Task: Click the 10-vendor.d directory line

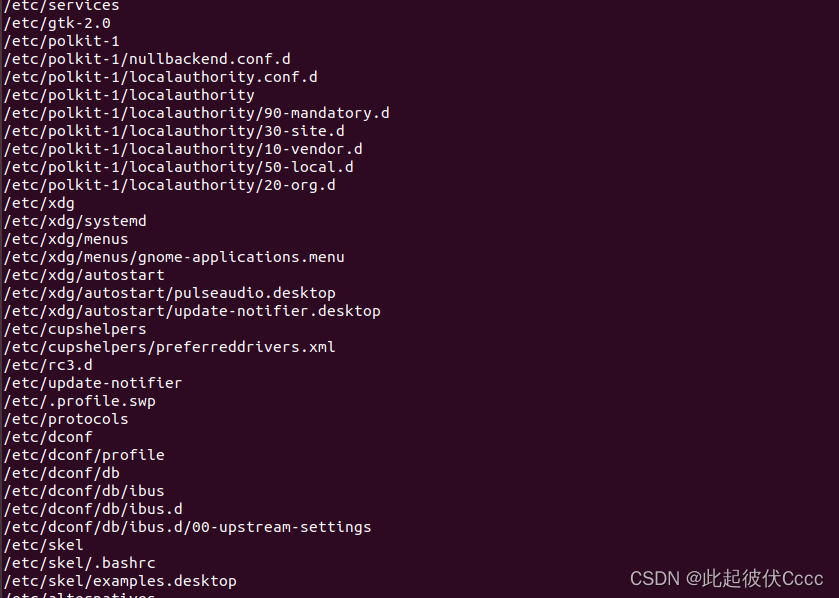Action: pos(183,149)
